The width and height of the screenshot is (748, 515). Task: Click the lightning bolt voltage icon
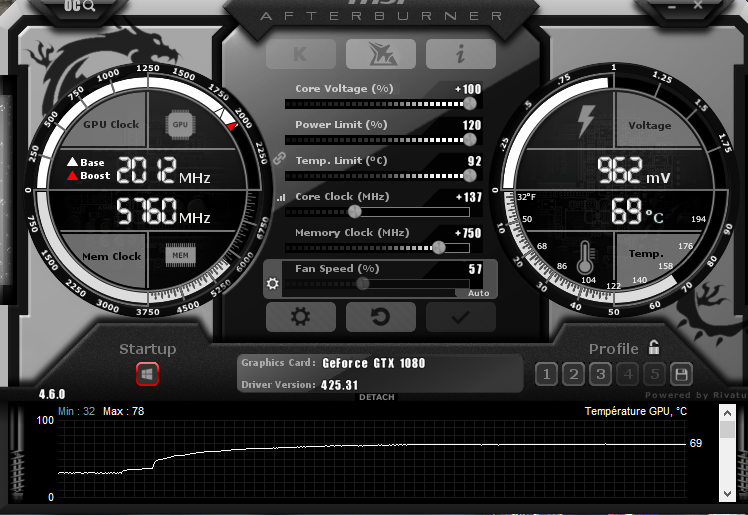coord(586,121)
